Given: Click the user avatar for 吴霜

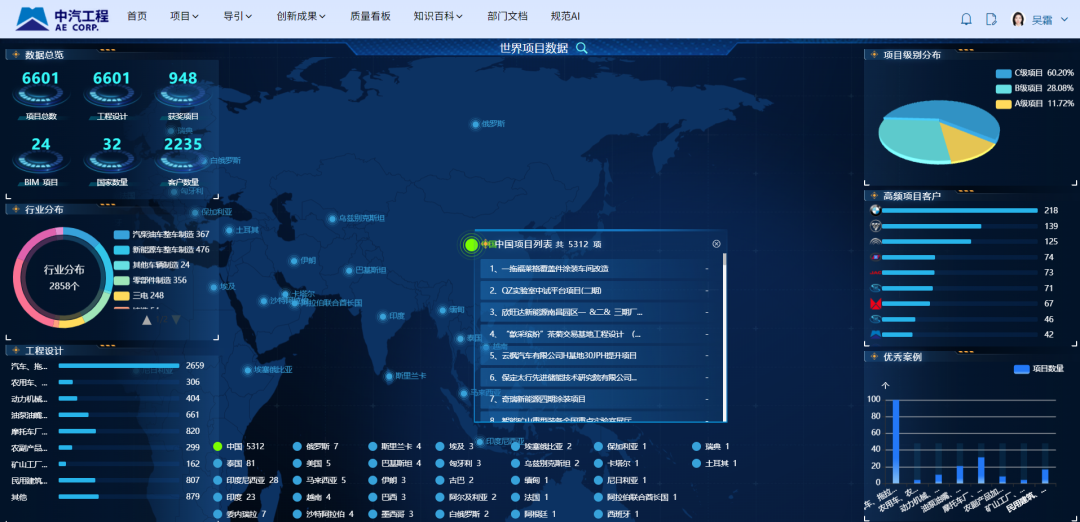Looking at the screenshot, I should pos(1018,19).
